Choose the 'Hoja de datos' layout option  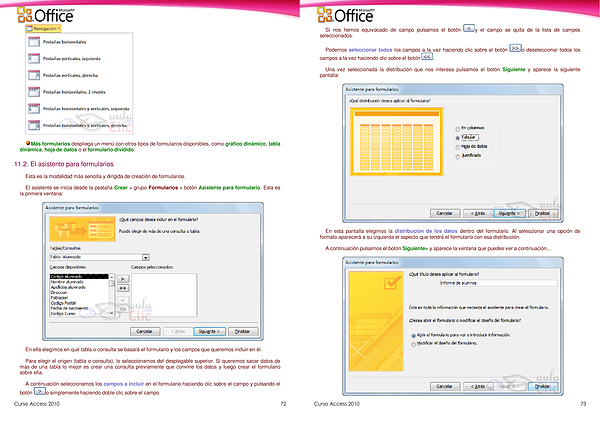[x=458, y=146]
